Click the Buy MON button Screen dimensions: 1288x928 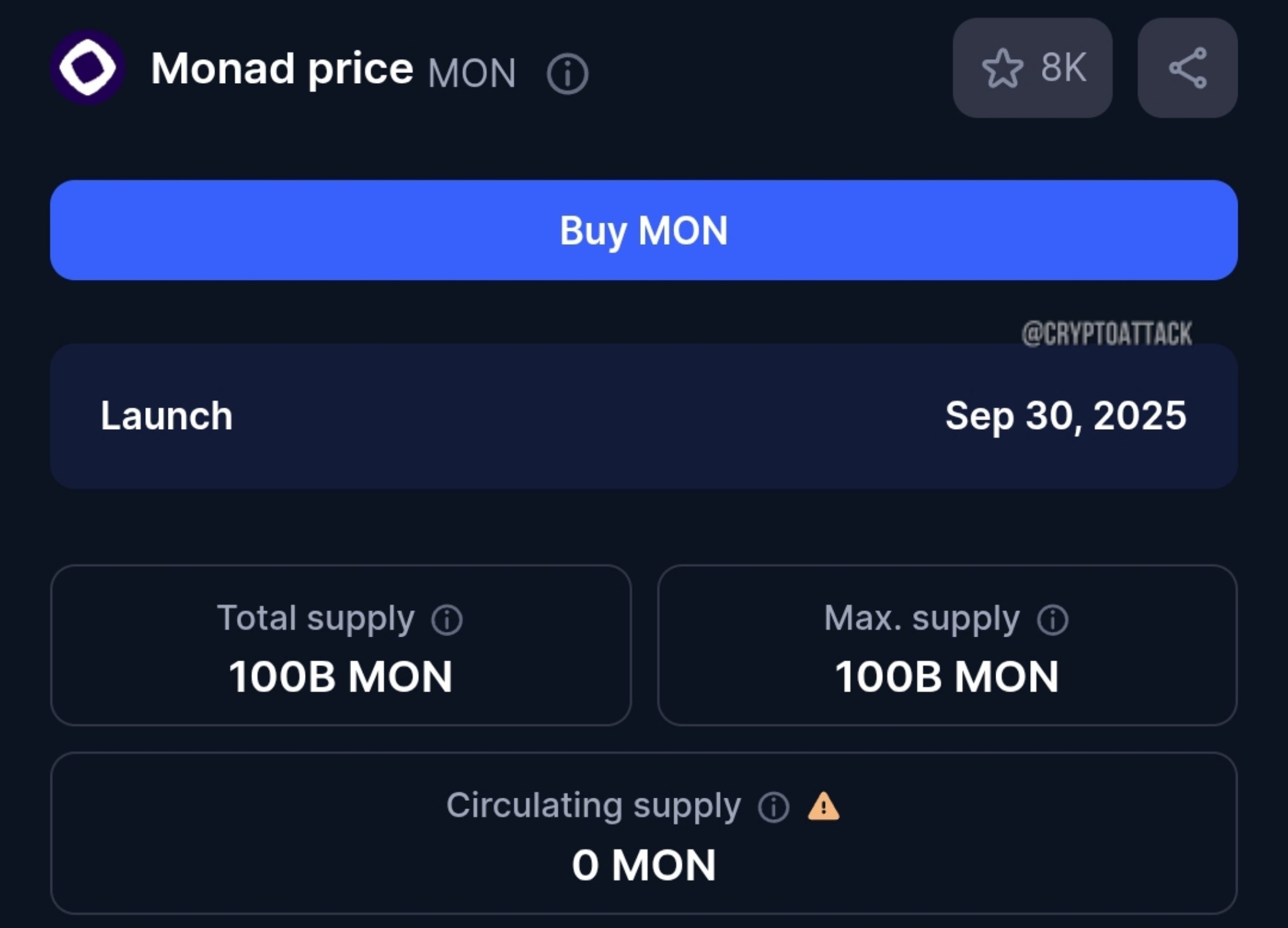pos(644,230)
